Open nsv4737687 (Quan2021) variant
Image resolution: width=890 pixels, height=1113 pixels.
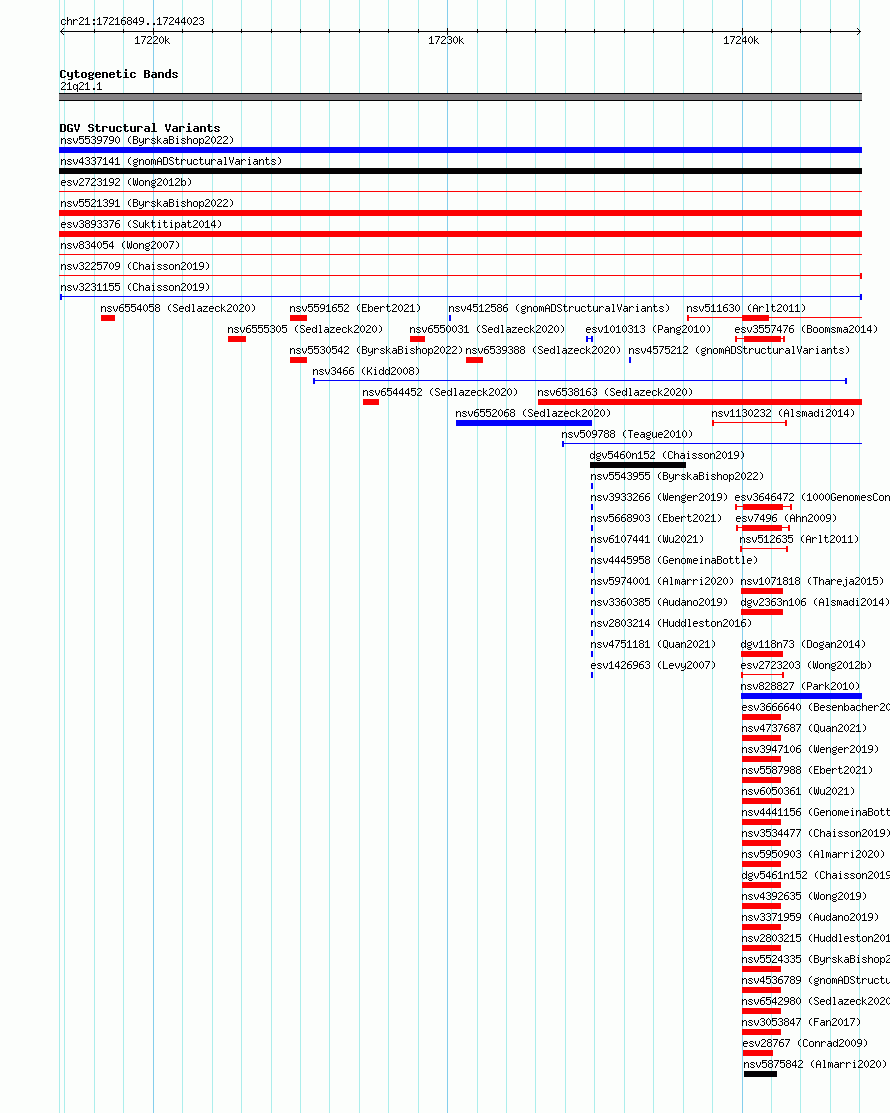pos(804,728)
